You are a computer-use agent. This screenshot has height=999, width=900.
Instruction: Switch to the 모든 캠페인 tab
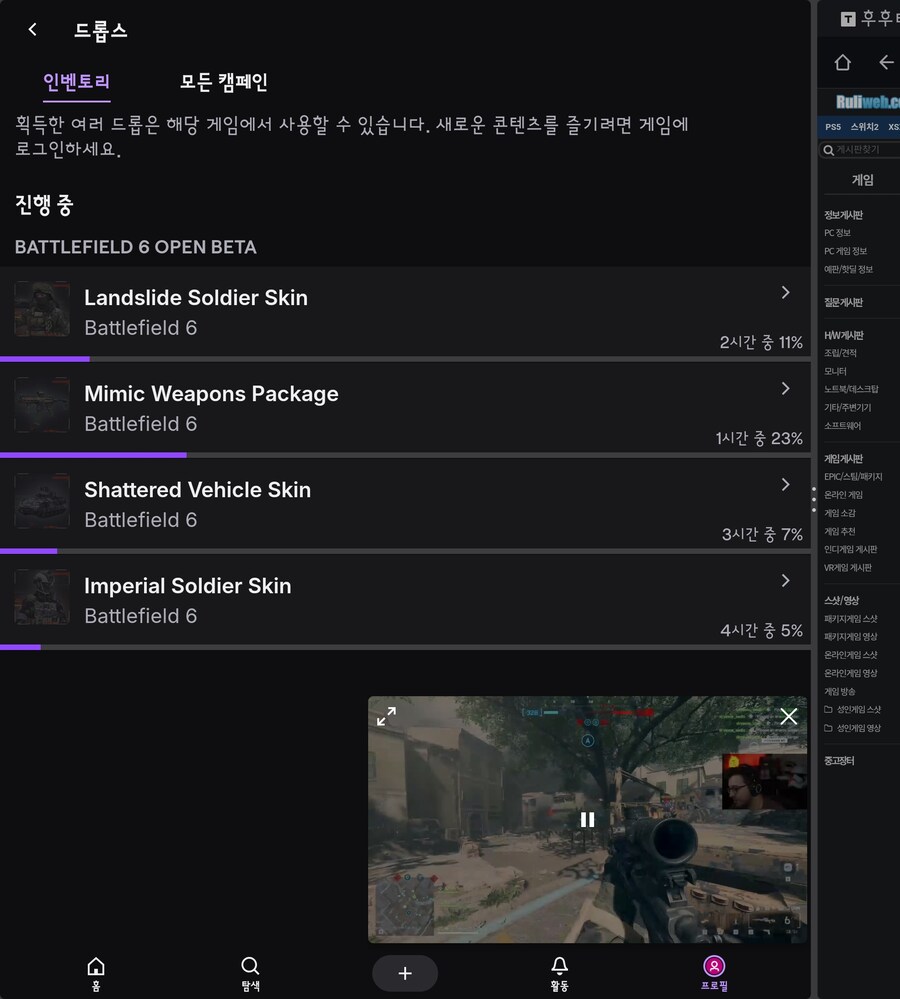(x=224, y=82)
